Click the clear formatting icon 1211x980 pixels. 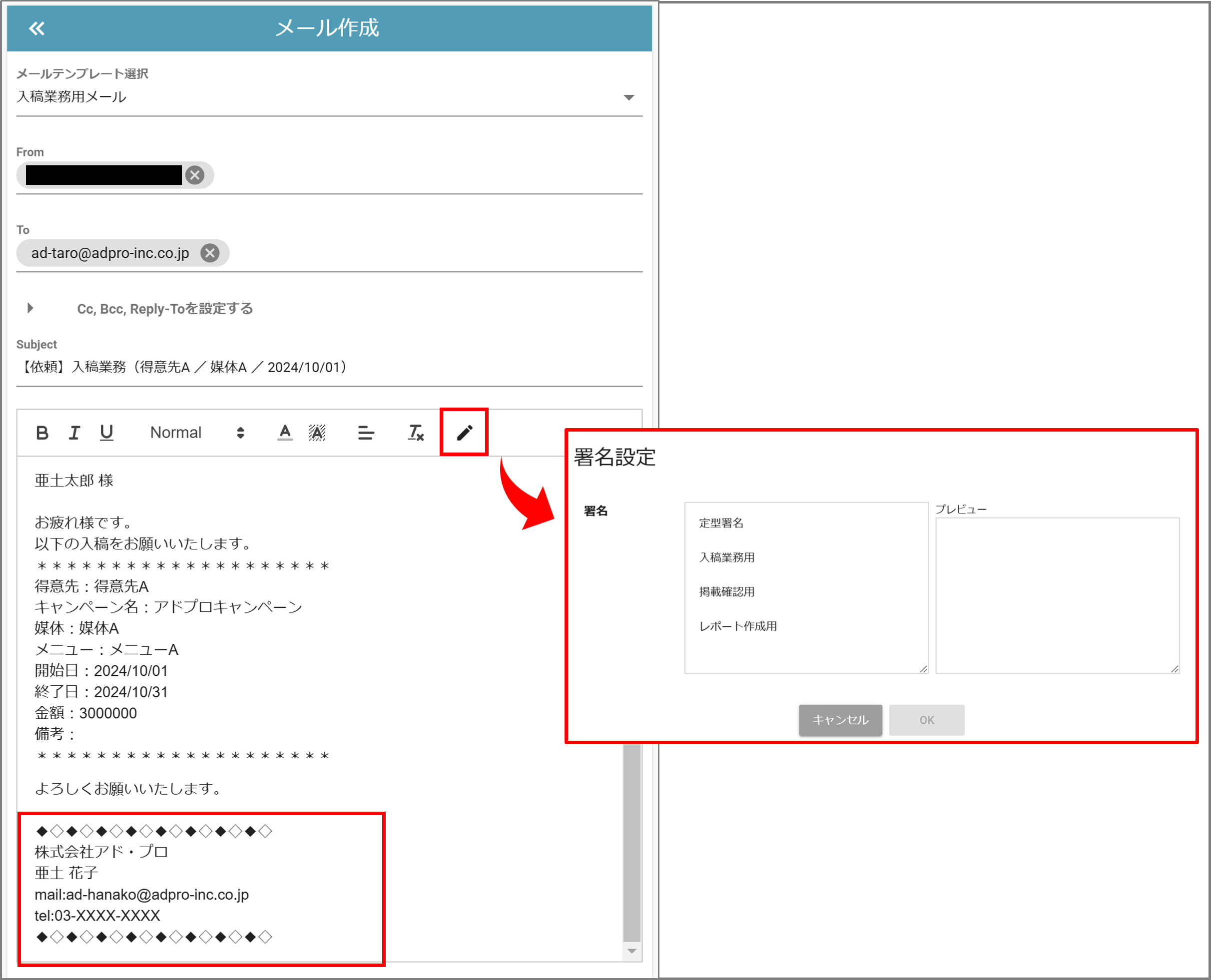[416, 433]
